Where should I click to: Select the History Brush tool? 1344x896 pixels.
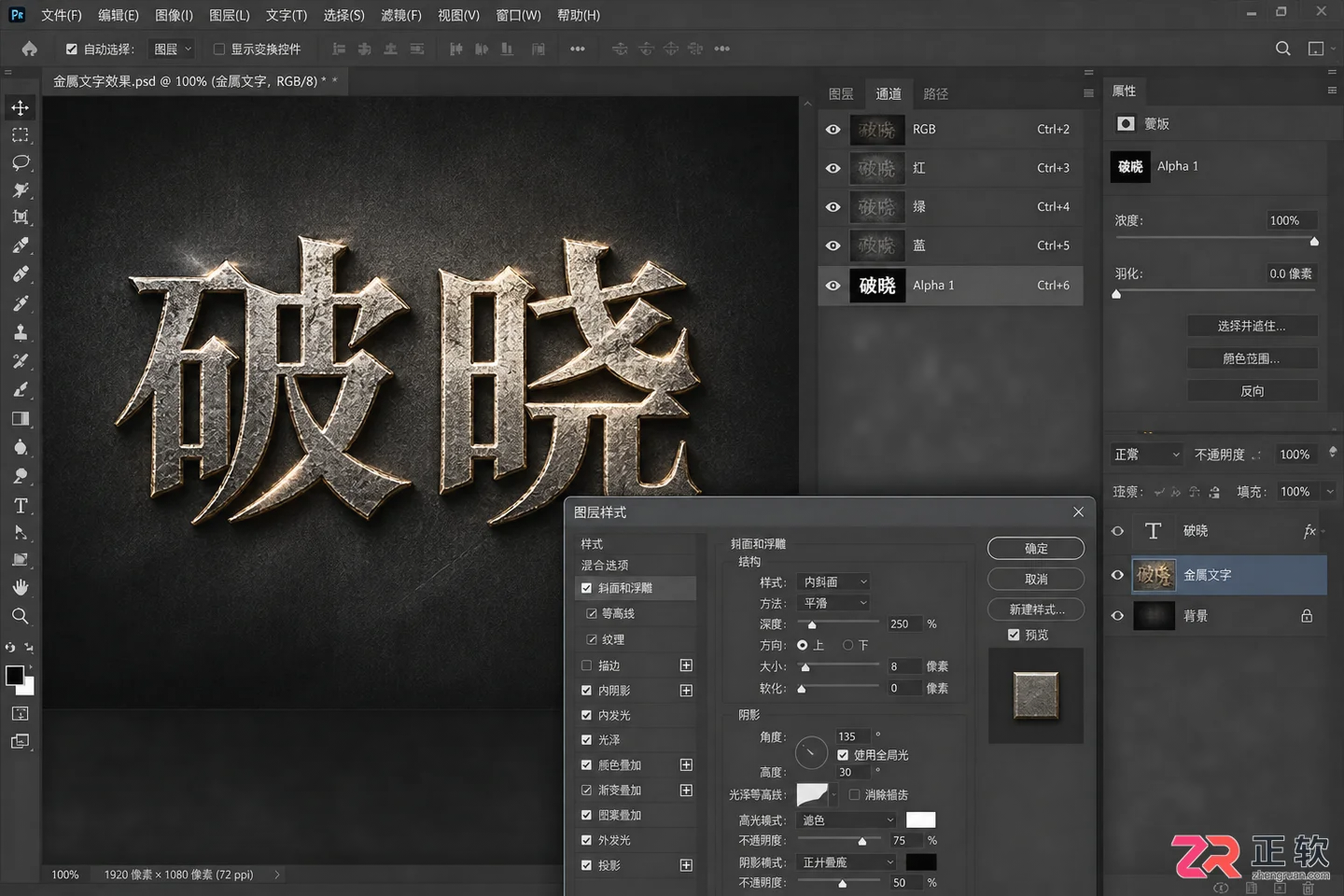click(x=20, y=361)
